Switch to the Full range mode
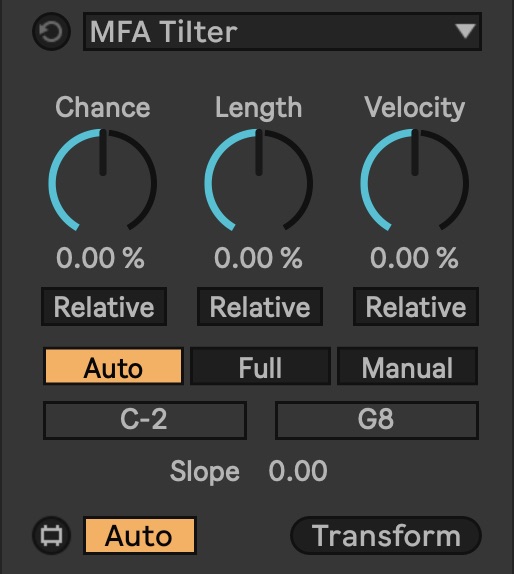This screenshot has width=514, height=574. coord(260,366)
